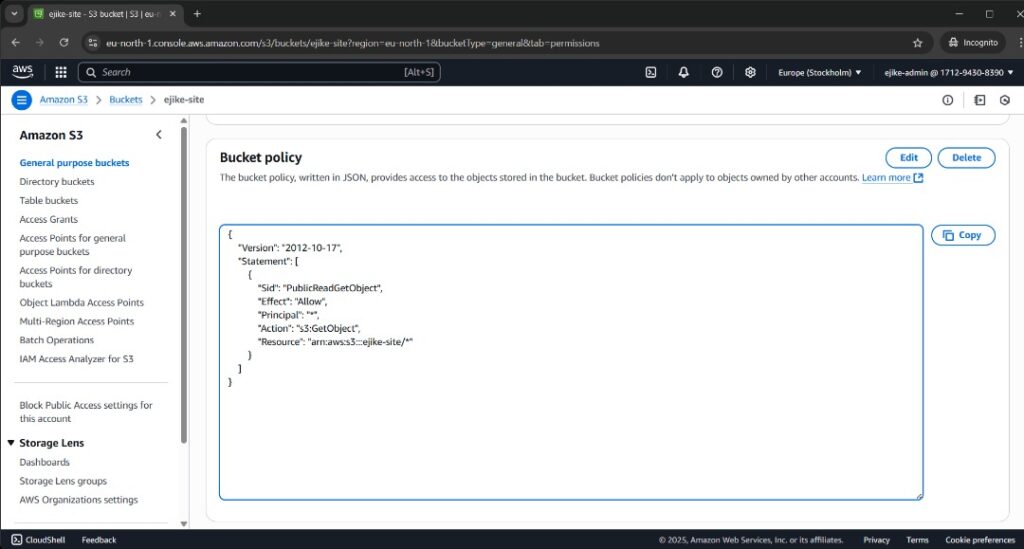This screenshot has width=1024, height=549.
Task: Launch CloudShell from the top navigation bar
Action: [650, 72]
